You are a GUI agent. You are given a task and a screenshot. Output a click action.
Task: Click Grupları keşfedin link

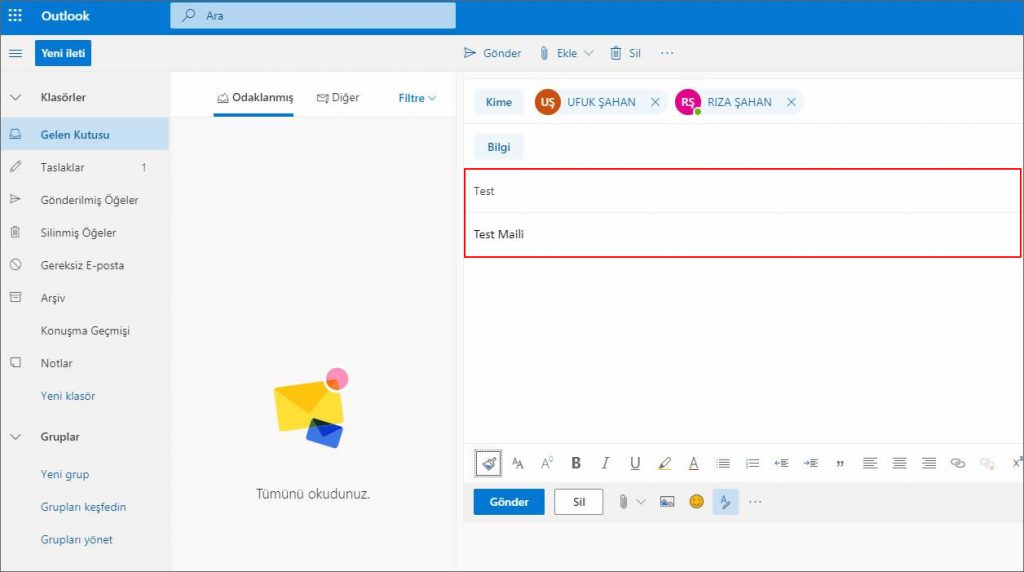coord(83,507)
